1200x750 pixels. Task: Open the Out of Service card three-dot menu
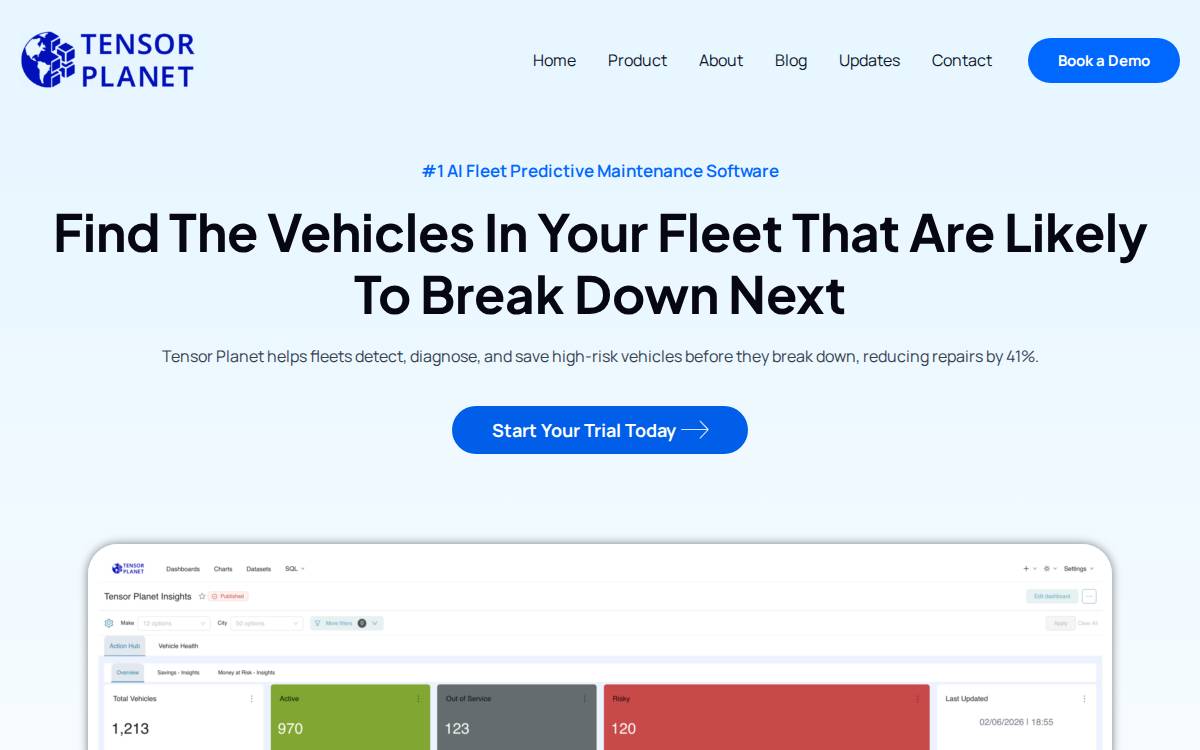(x=585, y=699)
